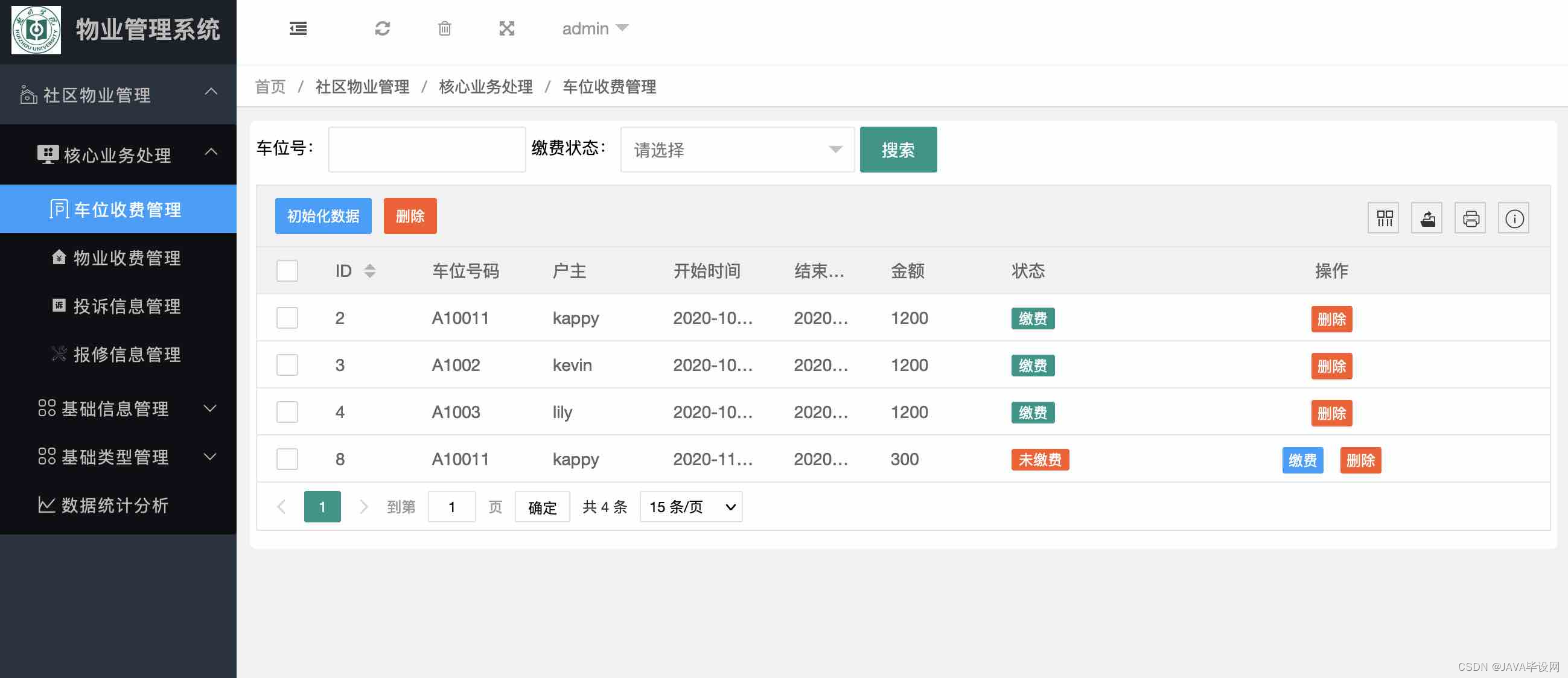1568x678 pixels.
Task: Open the 15 条/页 page size selector
Action: pyautogui.click(x=691, y=506)
